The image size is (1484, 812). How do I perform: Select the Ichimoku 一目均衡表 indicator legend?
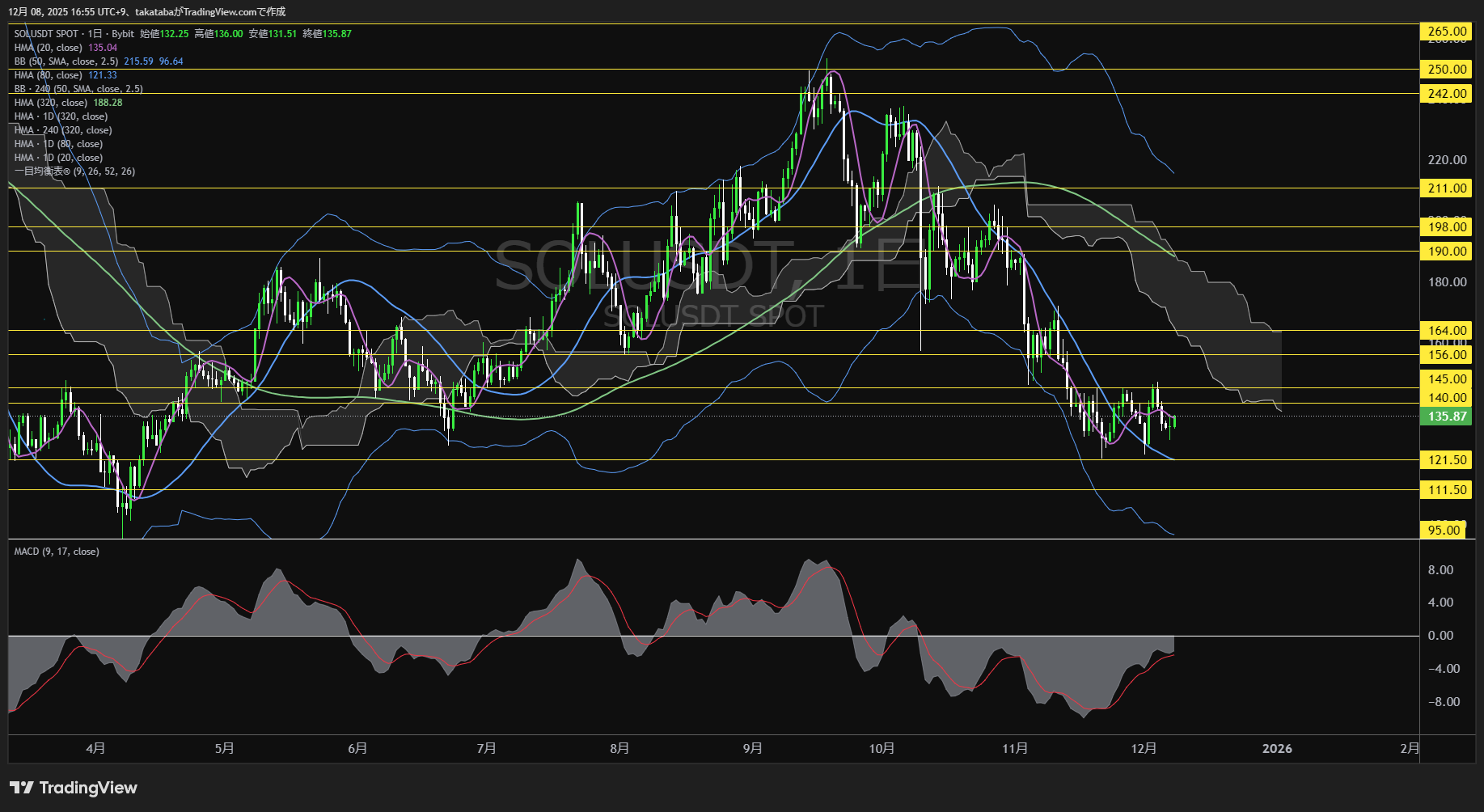pyautogui.click(x=74, y=171)
